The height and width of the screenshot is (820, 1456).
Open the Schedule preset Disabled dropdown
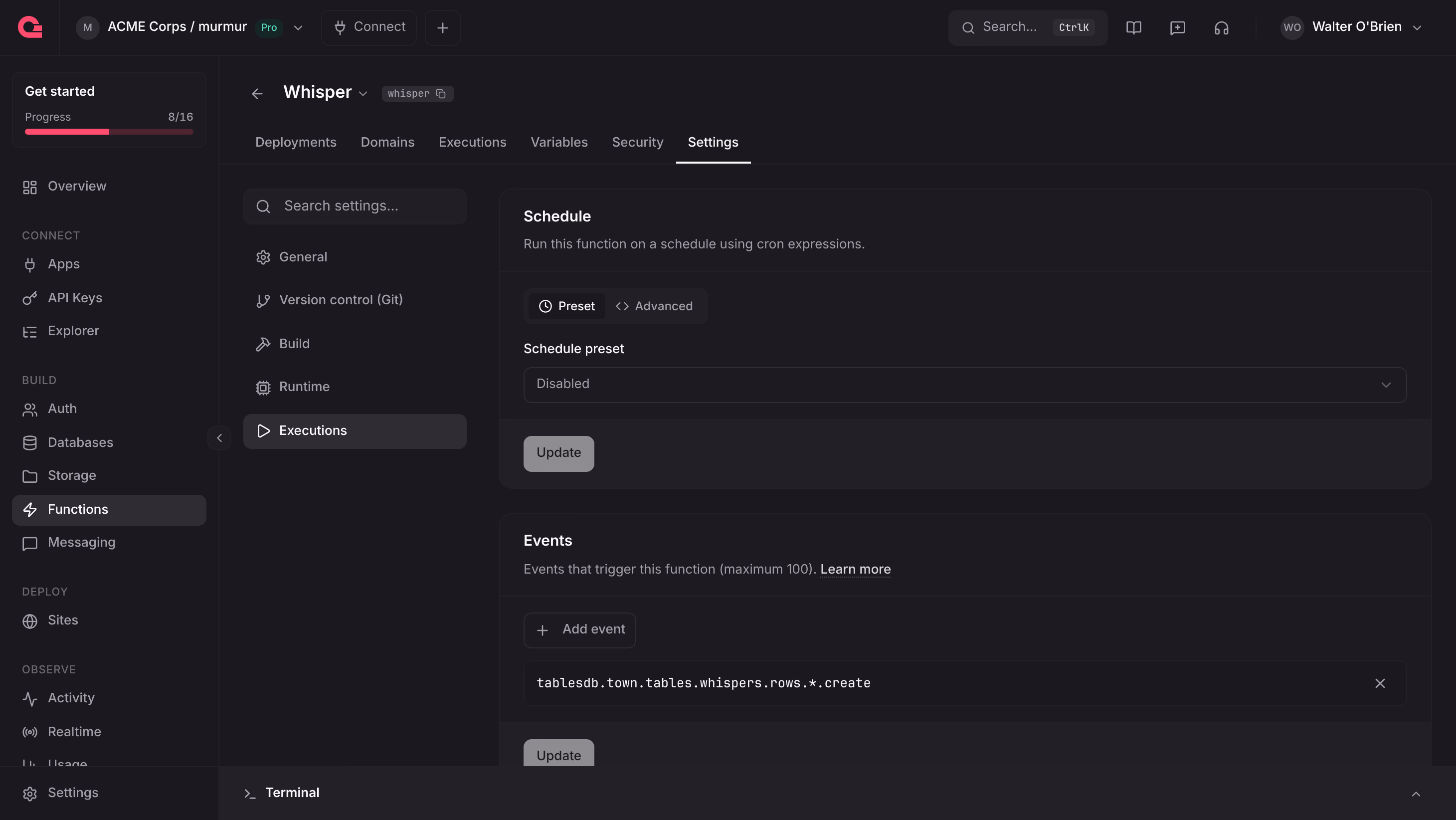point(965,385)
